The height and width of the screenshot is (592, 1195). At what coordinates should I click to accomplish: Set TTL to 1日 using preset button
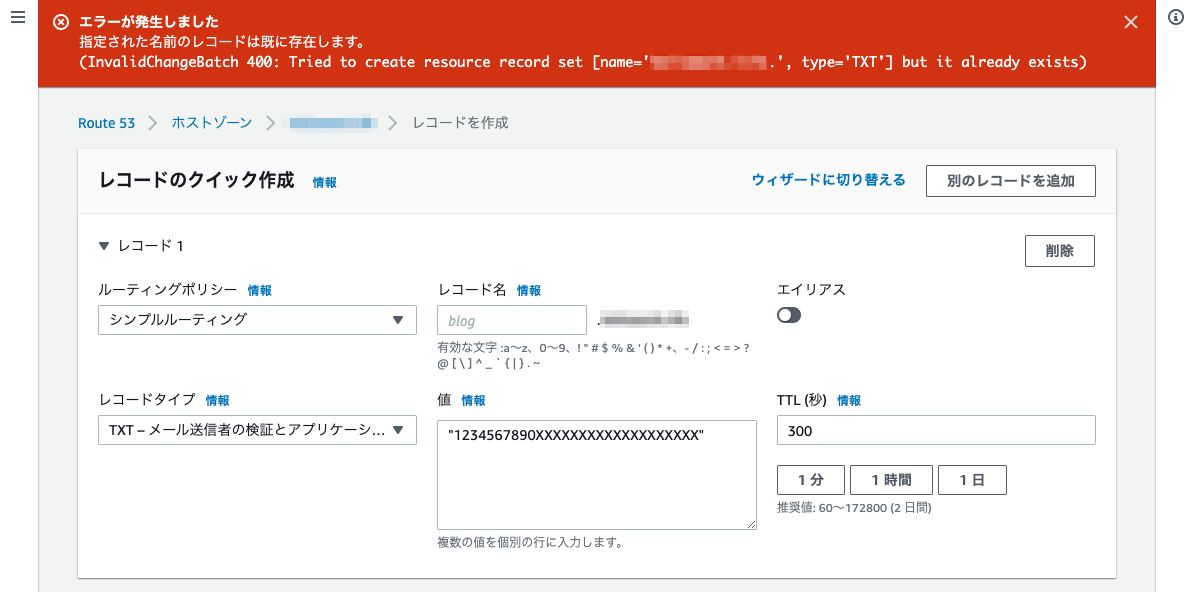[x=972, y=479]
